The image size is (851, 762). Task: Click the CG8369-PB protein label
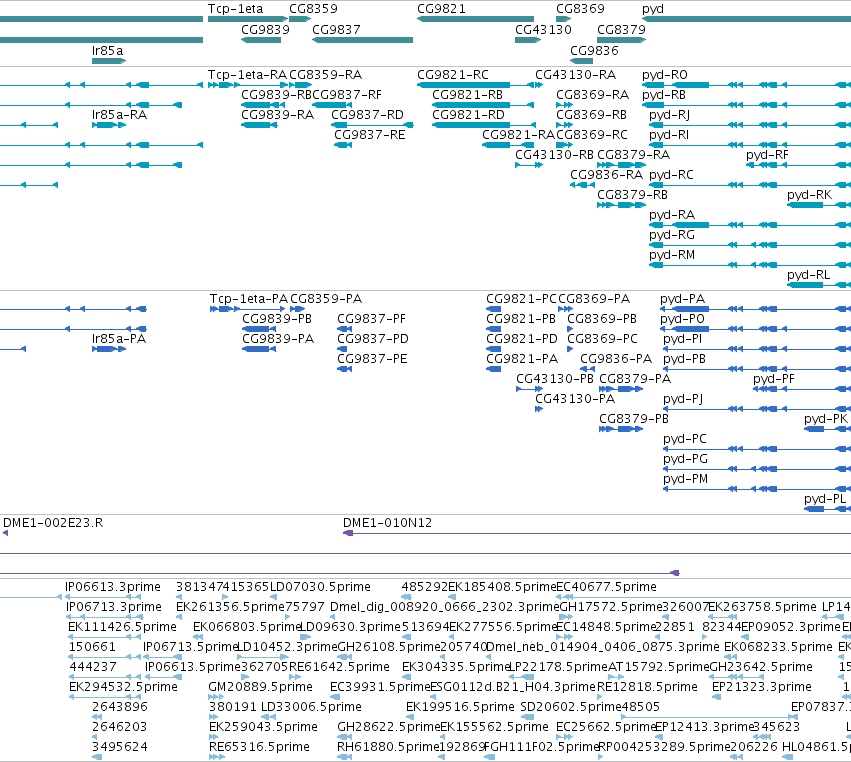point(602,319)
